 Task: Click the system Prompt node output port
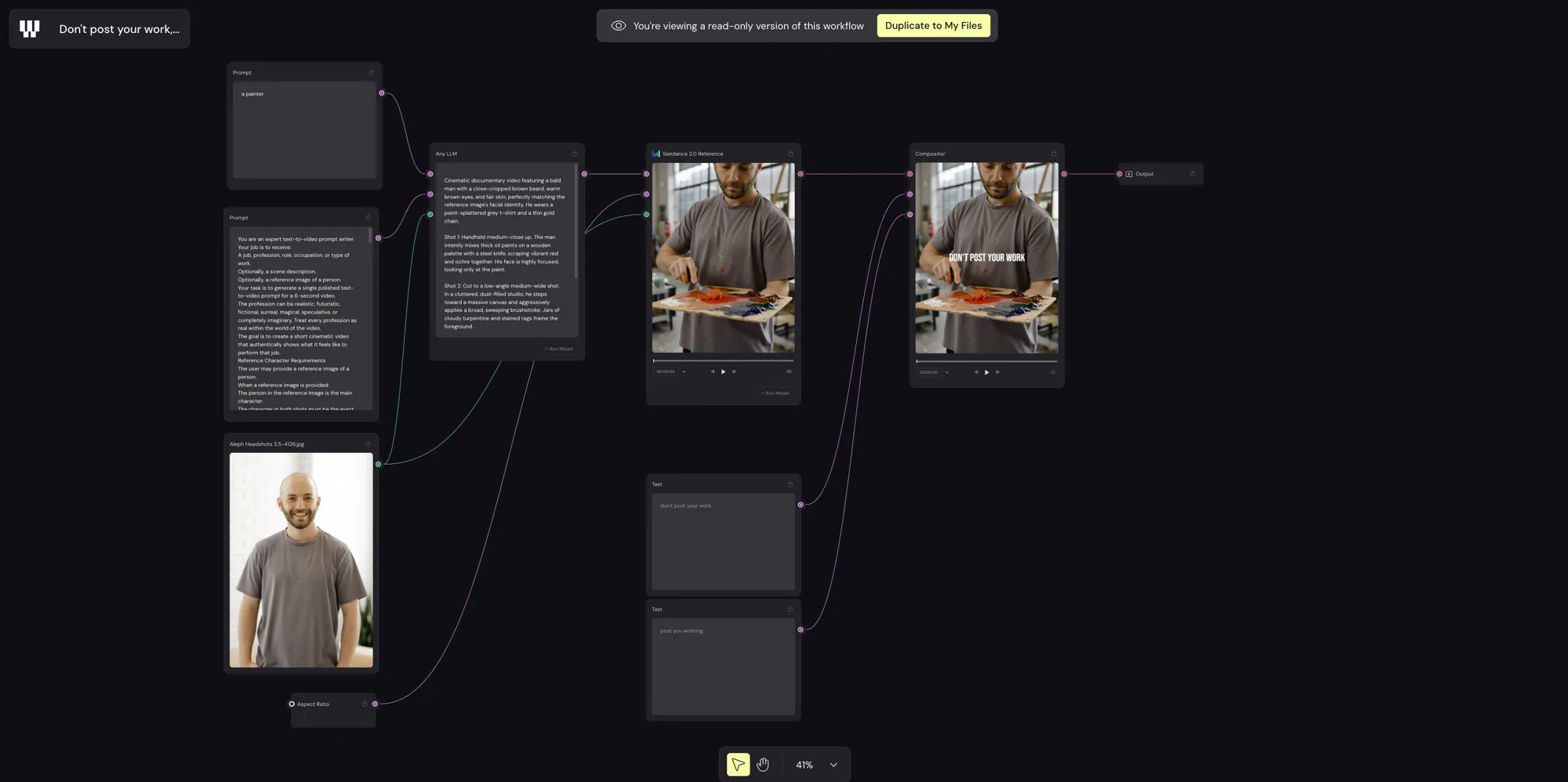[378, 238]
